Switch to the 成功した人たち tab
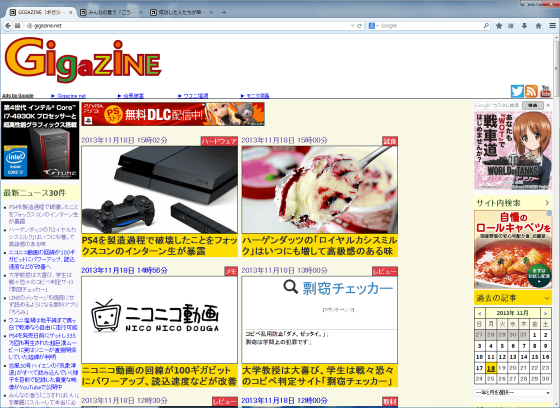This screenshot has width=560, height=408. pyautogui.click(x=181, y=13)
